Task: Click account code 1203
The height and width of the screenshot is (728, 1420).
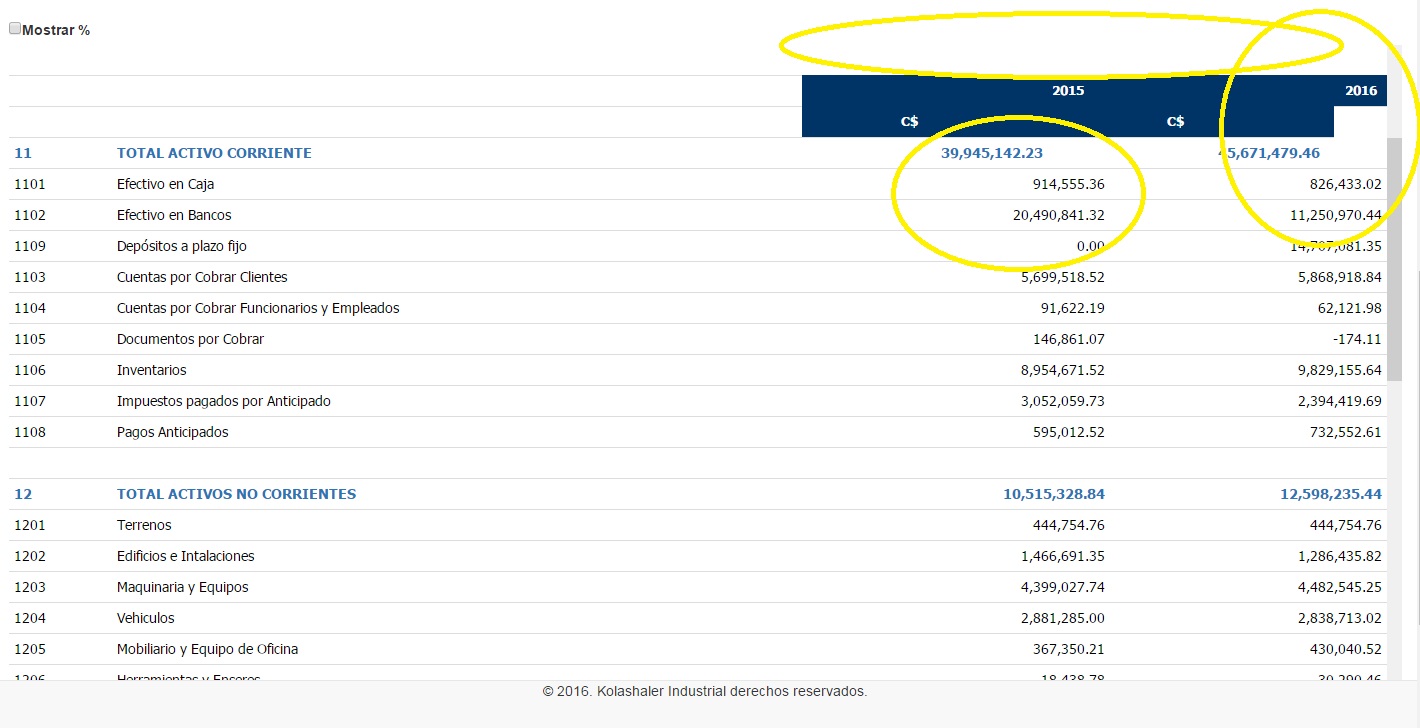Action: pyautogui.click(x=30, y=587)
